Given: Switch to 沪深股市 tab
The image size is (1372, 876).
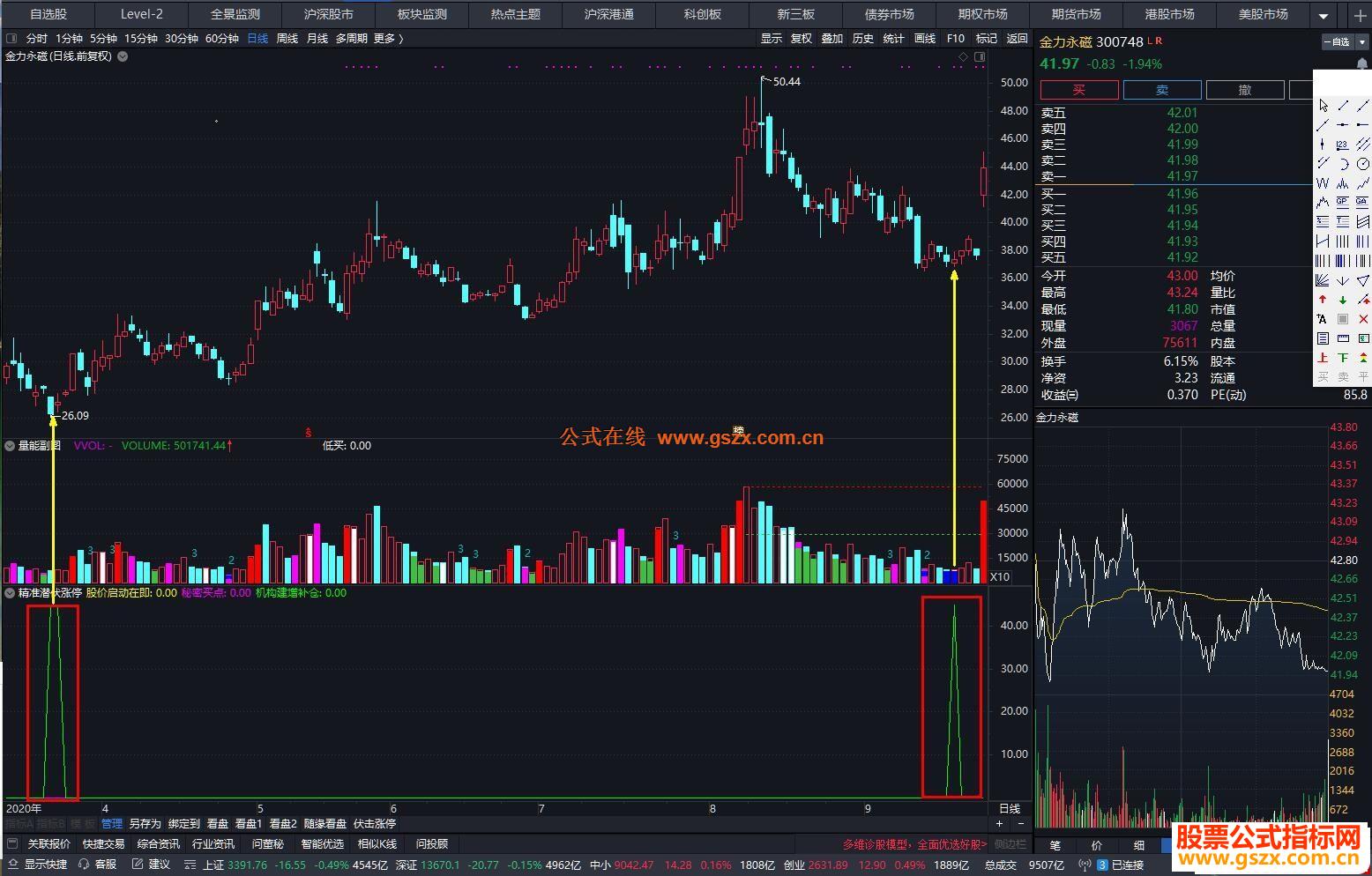Looking at the screenshot, I should [x=329, y=15].
